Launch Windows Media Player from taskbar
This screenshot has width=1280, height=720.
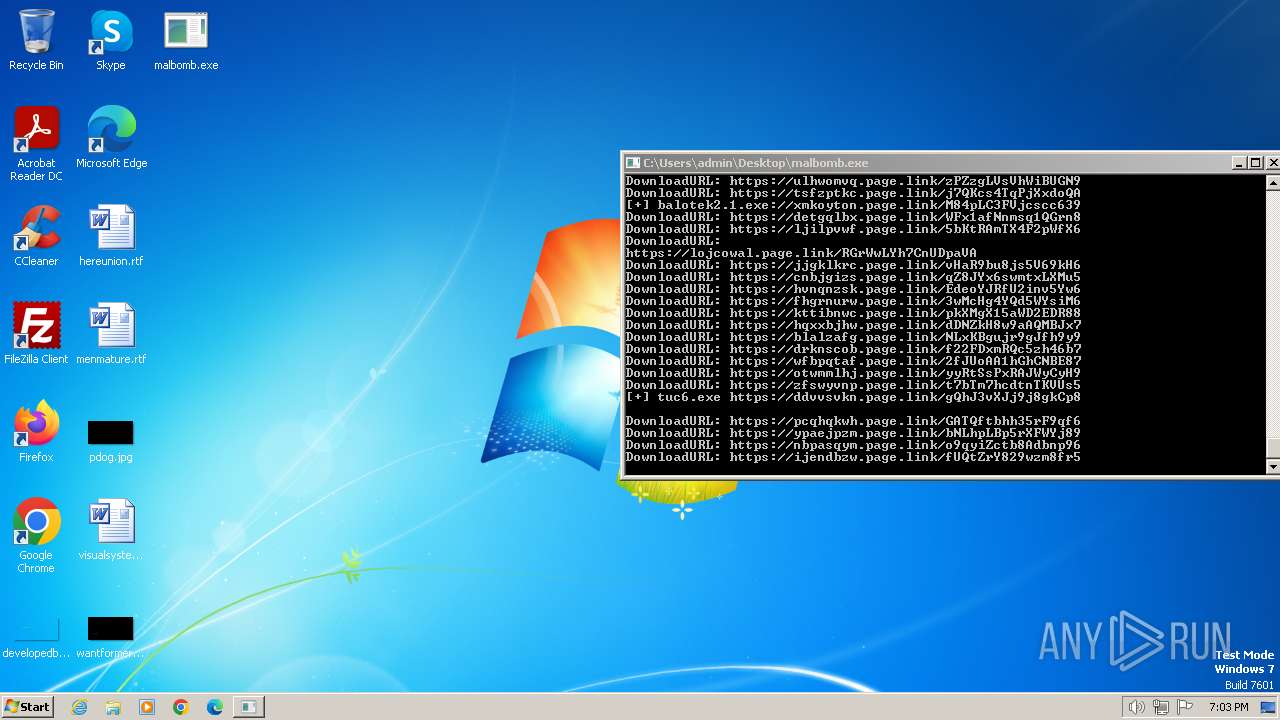(147, 707)
